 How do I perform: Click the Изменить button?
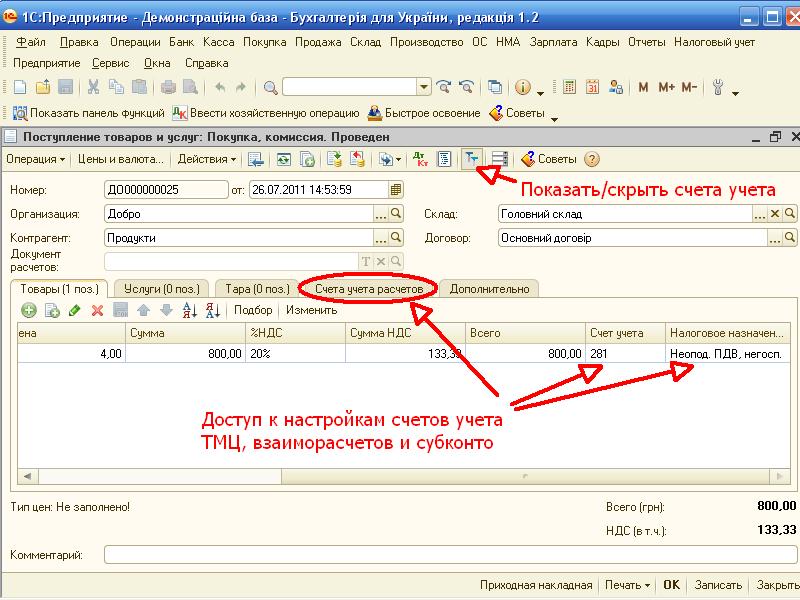click(311, 310)
